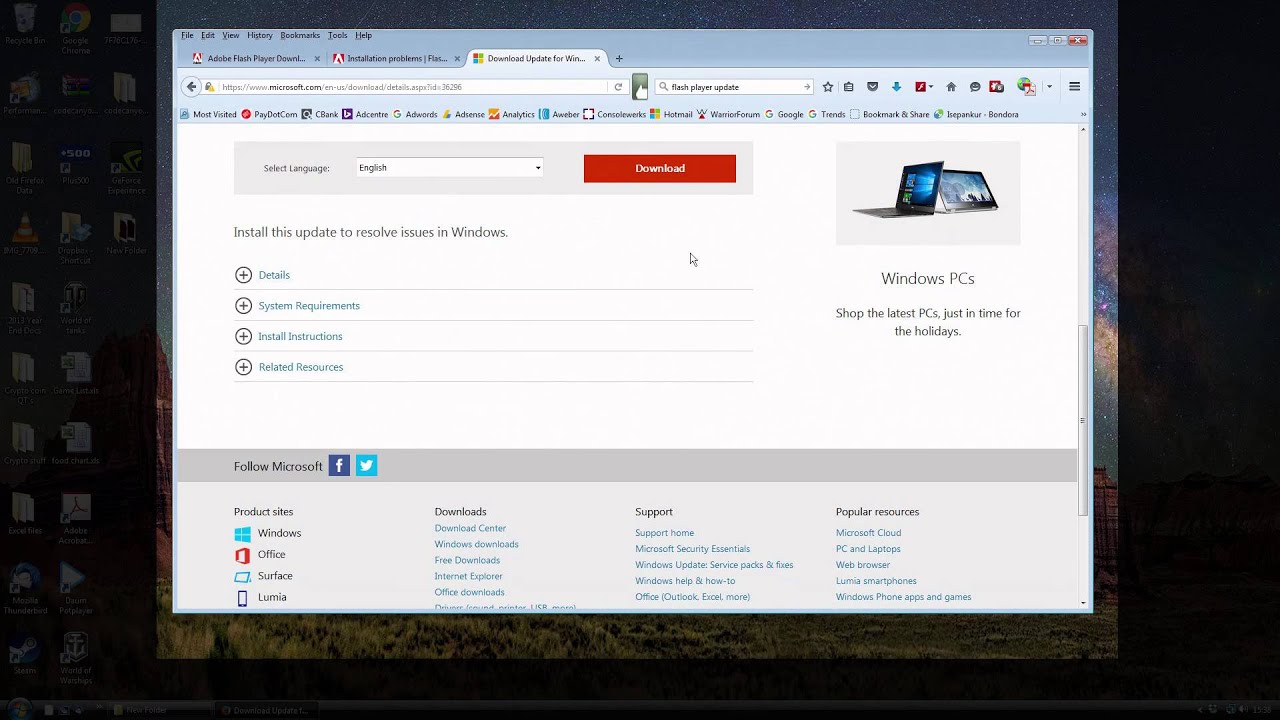Click the red Download button
1280x720 pixels.
click(x=660, y=168)
